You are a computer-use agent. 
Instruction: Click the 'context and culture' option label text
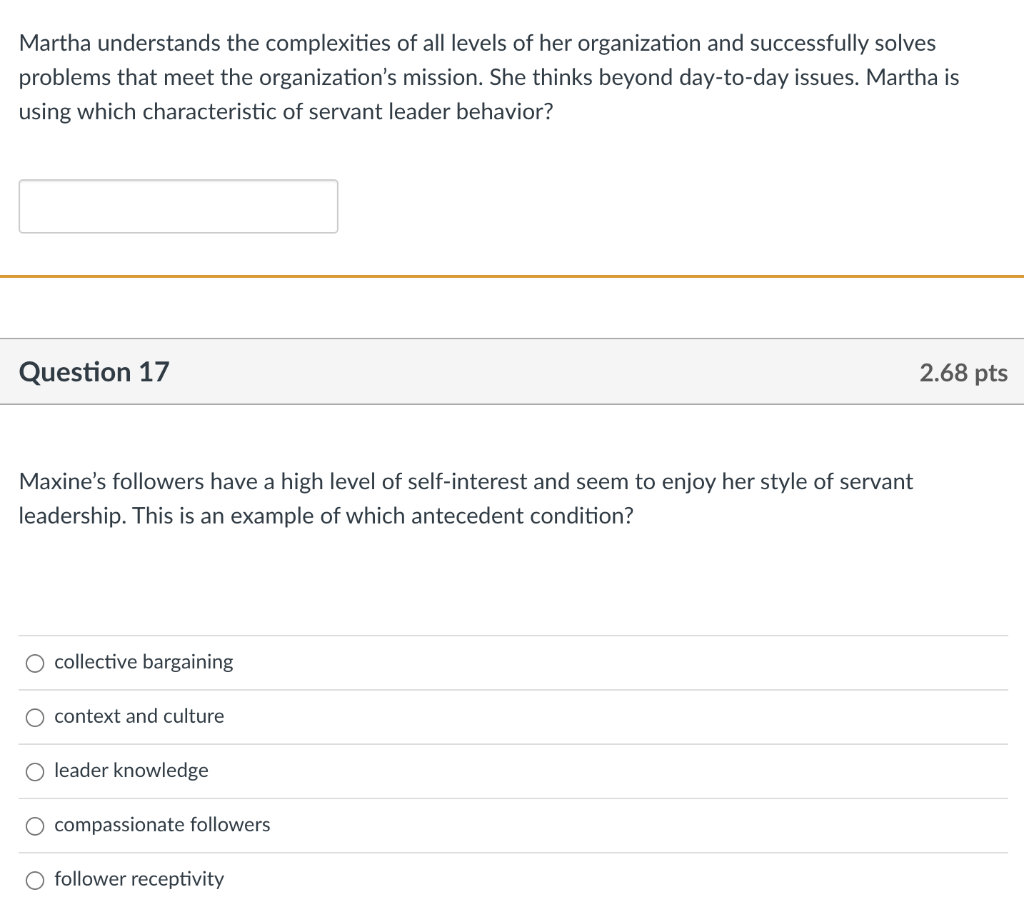[139, 716]
